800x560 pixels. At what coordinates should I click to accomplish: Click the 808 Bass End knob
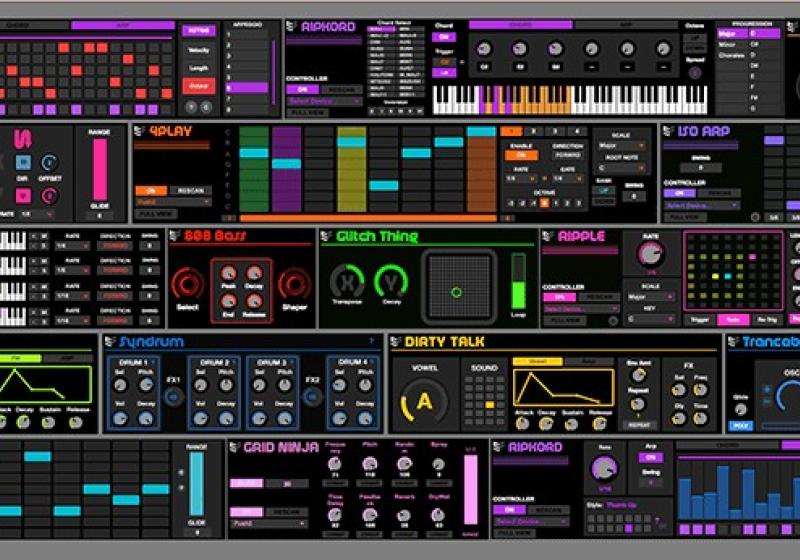(x=229, y=302)
